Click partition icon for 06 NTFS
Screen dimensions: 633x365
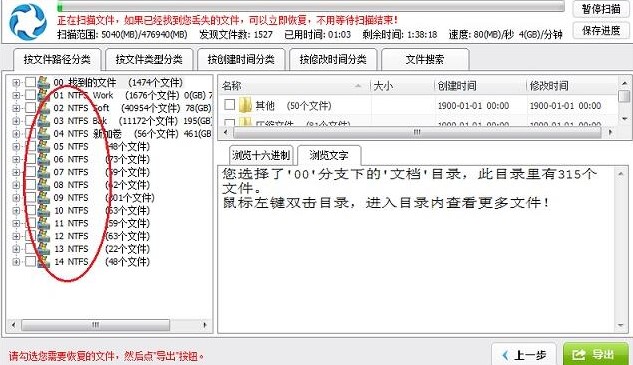[44, 159]
